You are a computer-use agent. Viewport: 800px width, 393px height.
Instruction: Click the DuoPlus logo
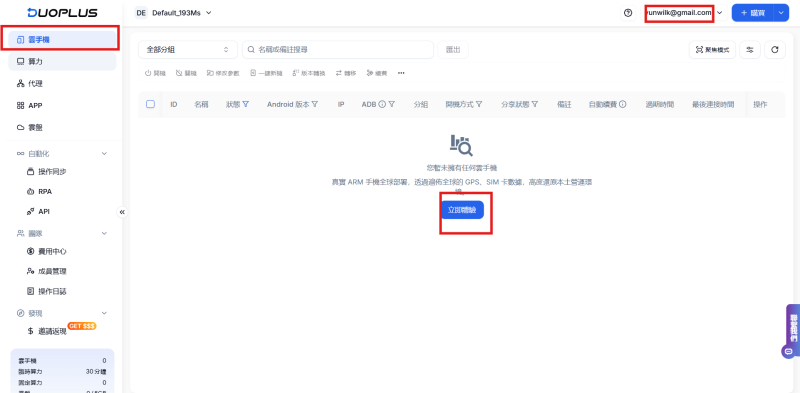[62, 13]
